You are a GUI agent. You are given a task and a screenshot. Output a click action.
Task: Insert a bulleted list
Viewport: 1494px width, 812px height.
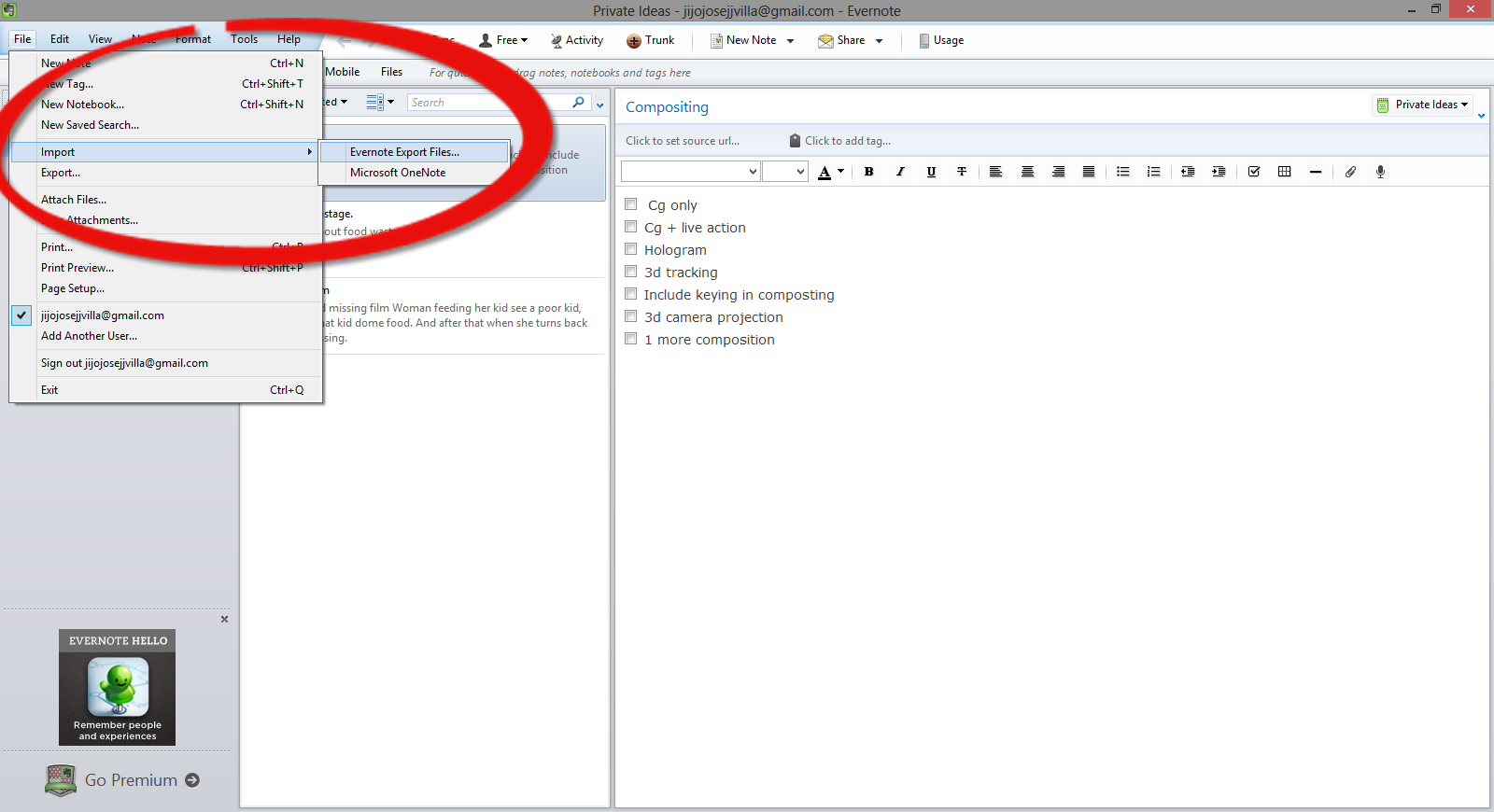1123,172
